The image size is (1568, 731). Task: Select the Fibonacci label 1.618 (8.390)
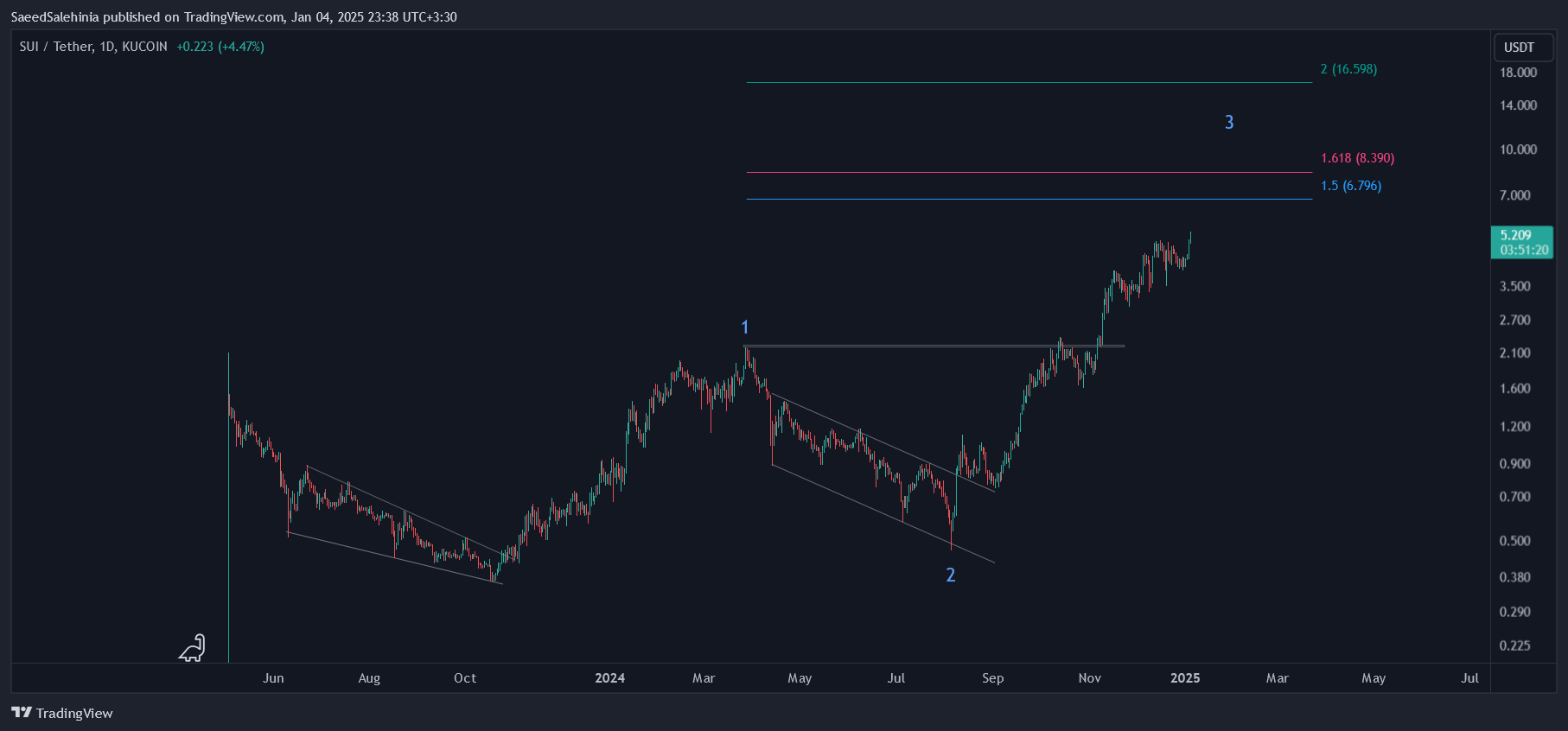(x=1357, y=158)
